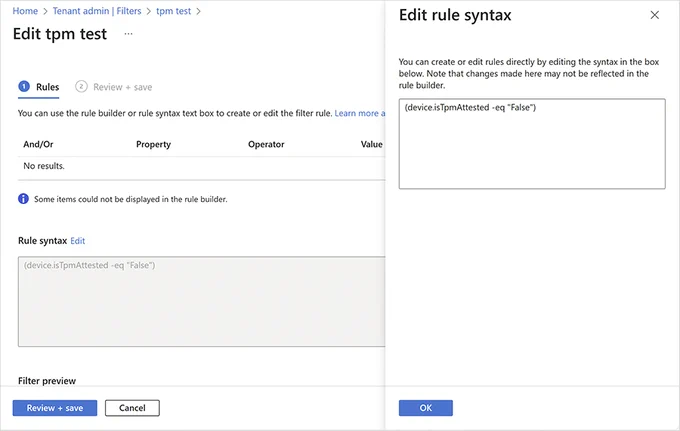Go to Home breadcrumb

pyautogui.click(x=25, y=11)
